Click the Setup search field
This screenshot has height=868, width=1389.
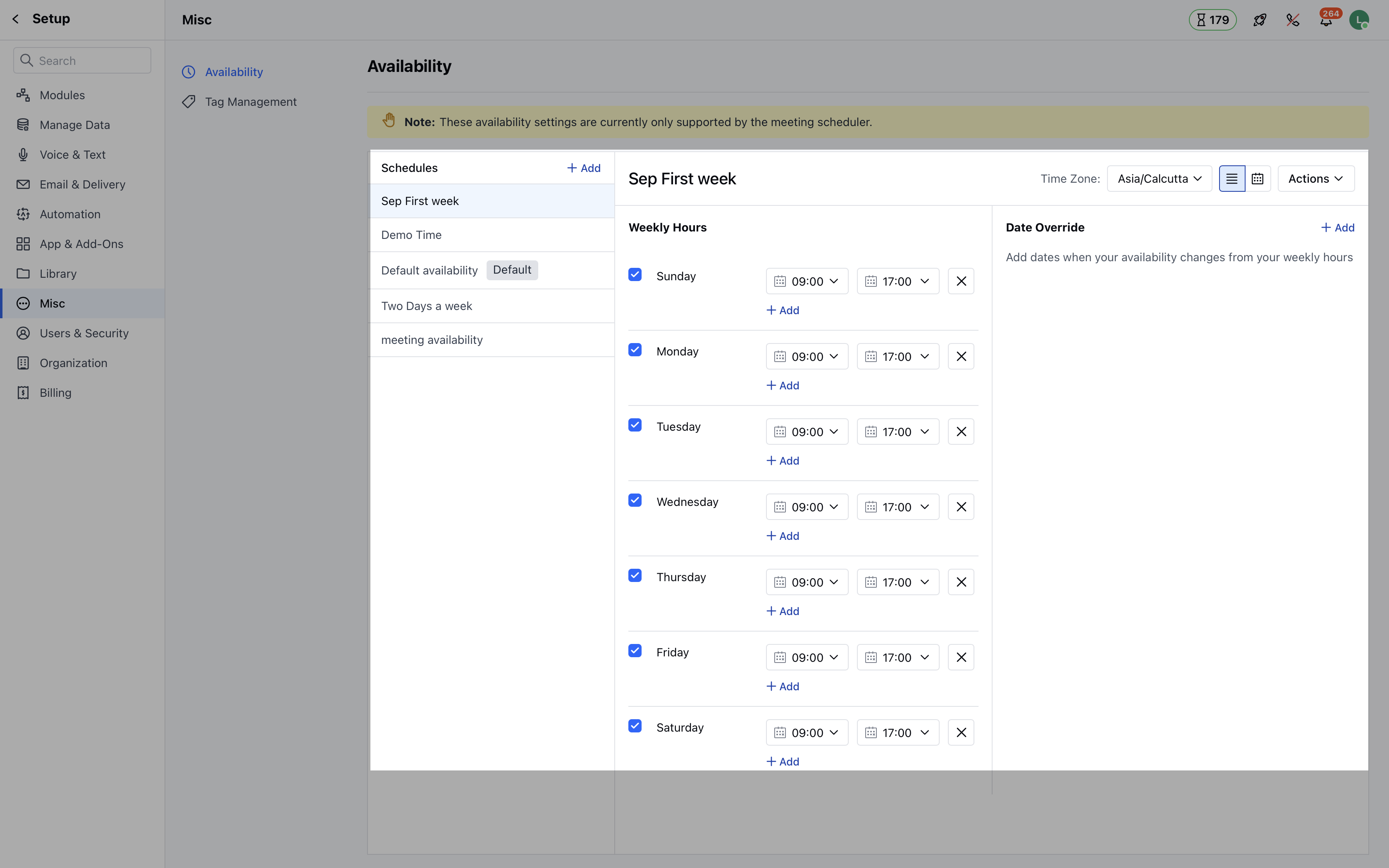pos(82,60)
